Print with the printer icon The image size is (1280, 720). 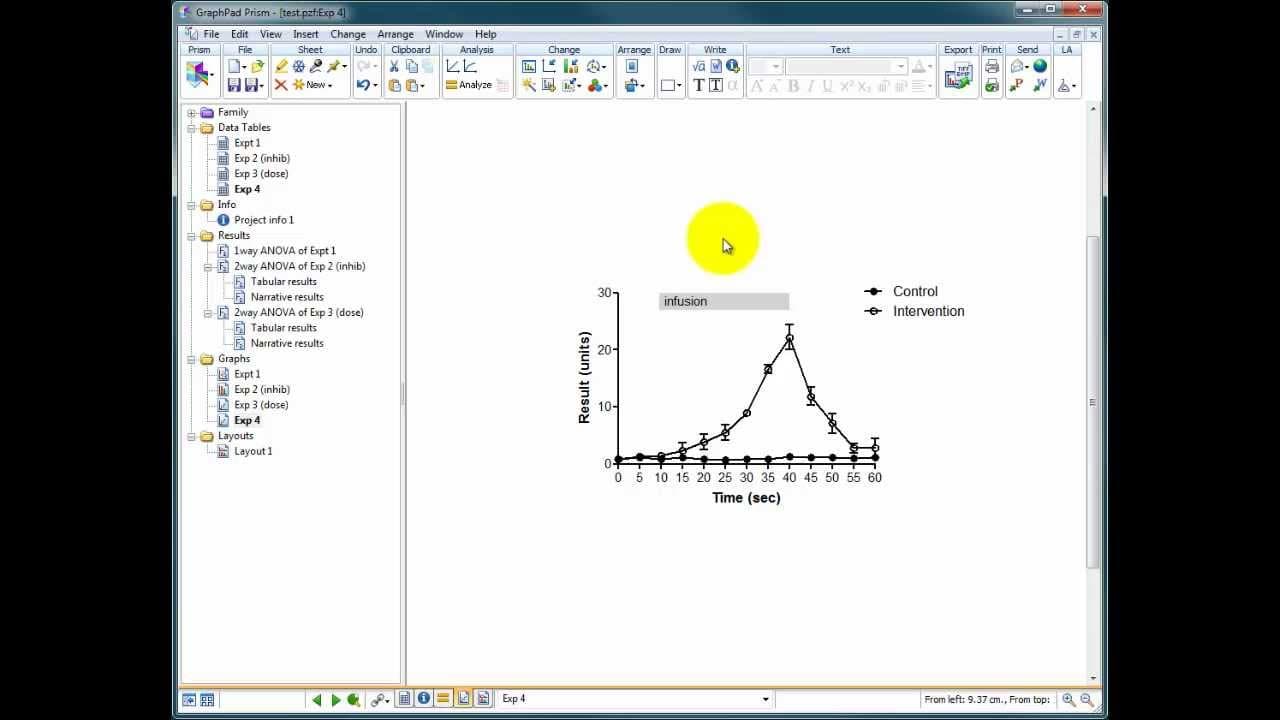pos(991,66)
